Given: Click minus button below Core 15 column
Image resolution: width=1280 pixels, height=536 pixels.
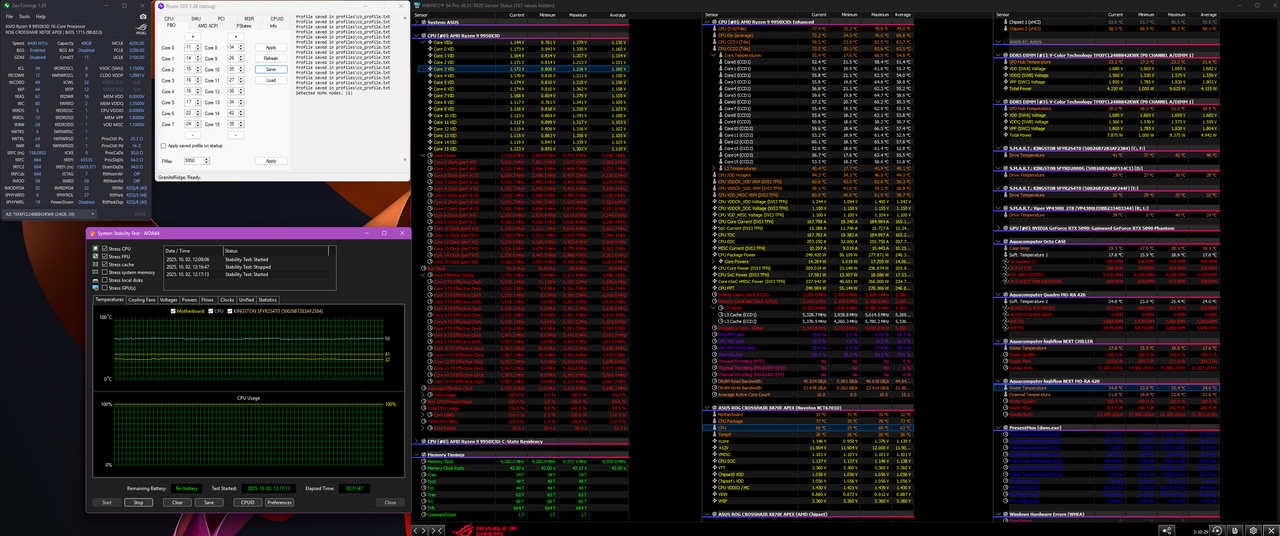Looking at the screenshot, I should 236,135.
